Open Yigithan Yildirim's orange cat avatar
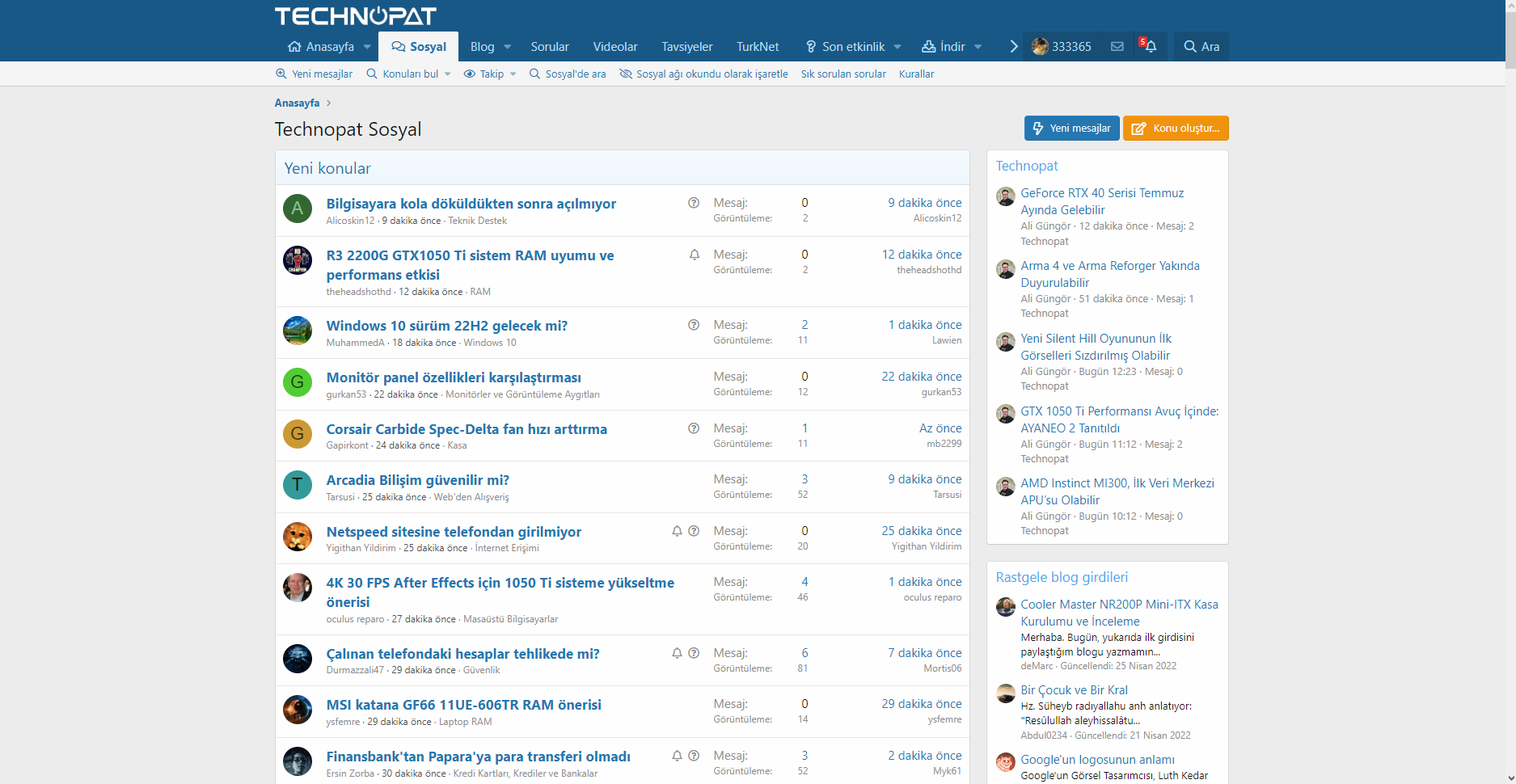 [x=298, y=537]
